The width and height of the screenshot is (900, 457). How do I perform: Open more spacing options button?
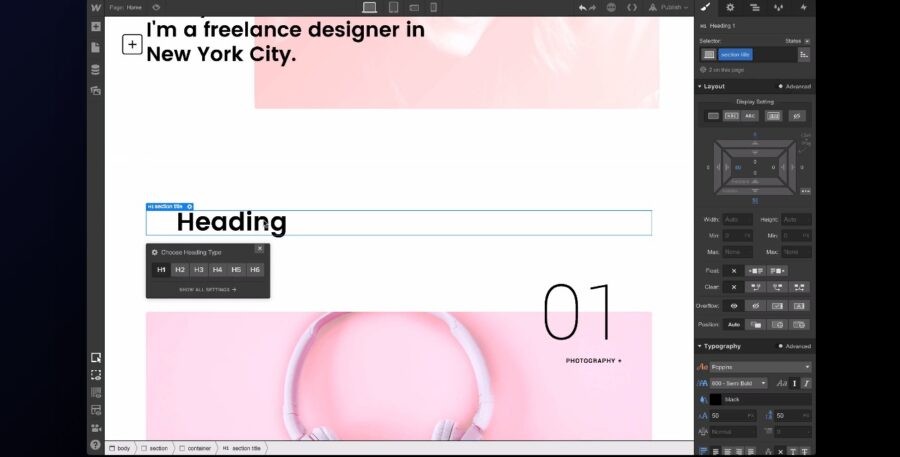pyautogui.click(x=805, y=191)
